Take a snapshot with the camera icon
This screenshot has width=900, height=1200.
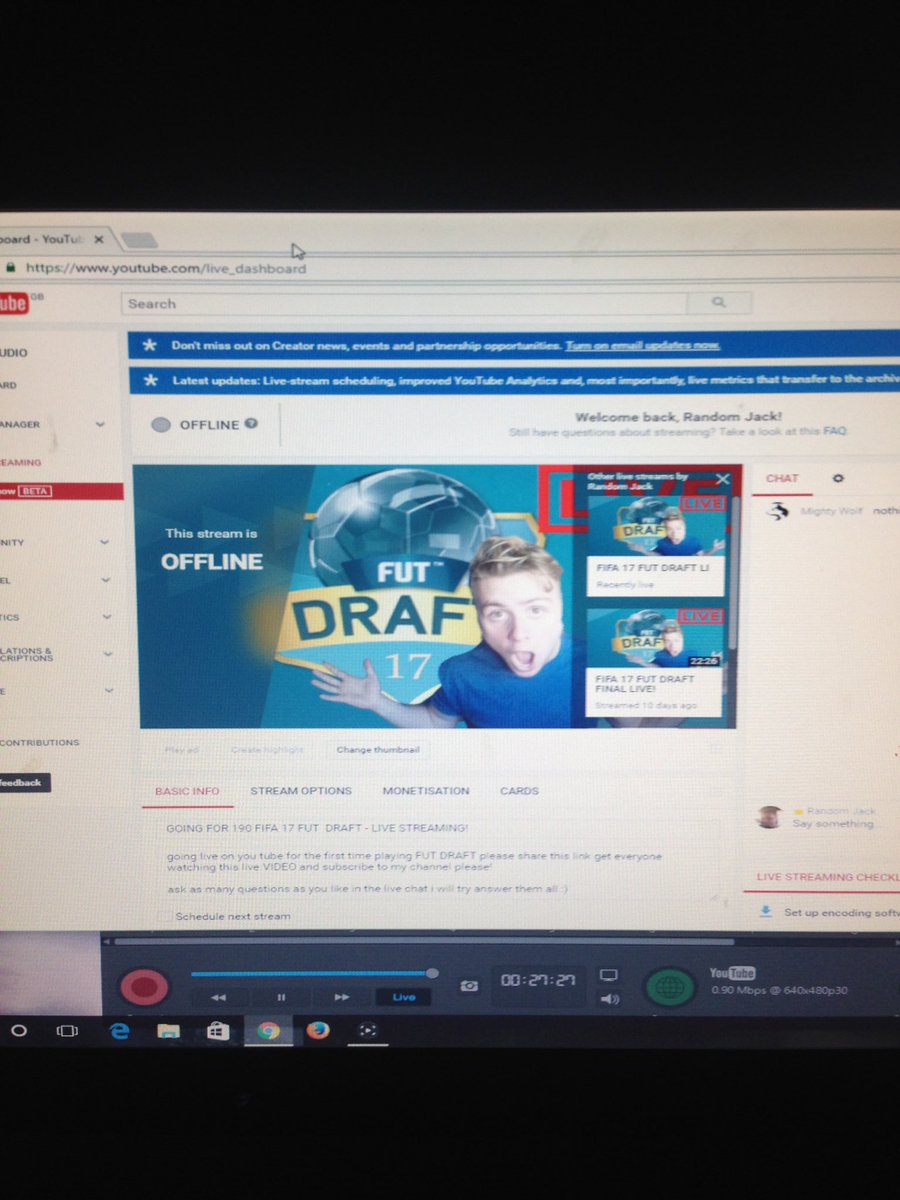tap(468, 986)
